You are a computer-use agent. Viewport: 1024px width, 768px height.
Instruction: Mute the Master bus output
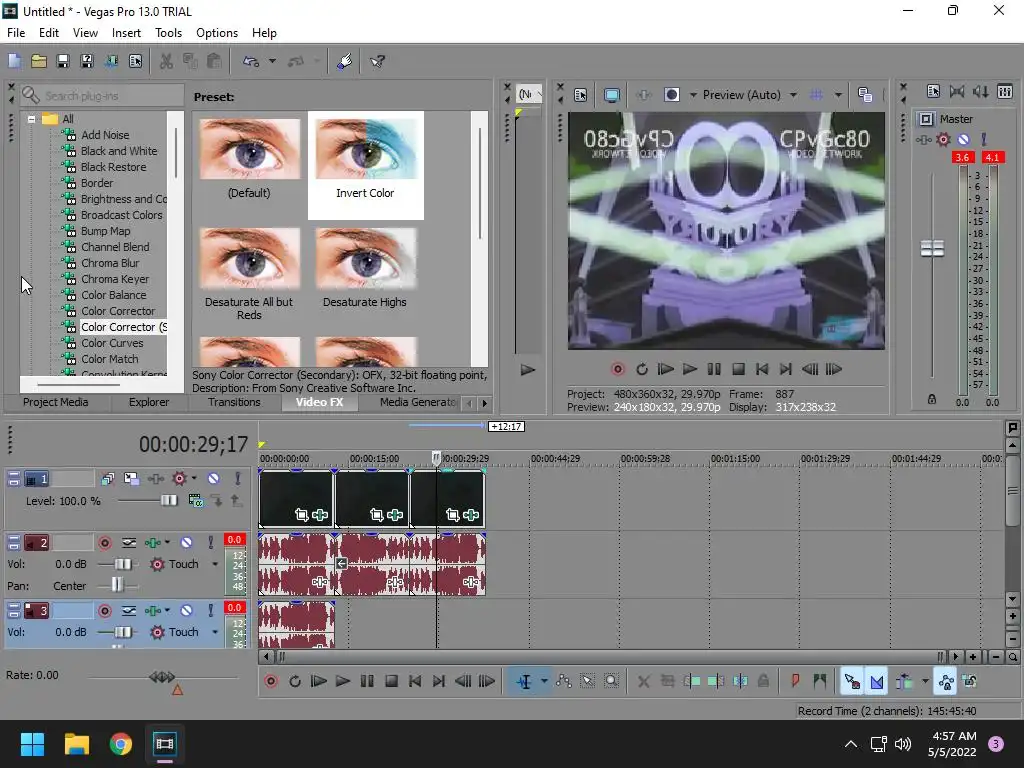click(x=963, y=139)
